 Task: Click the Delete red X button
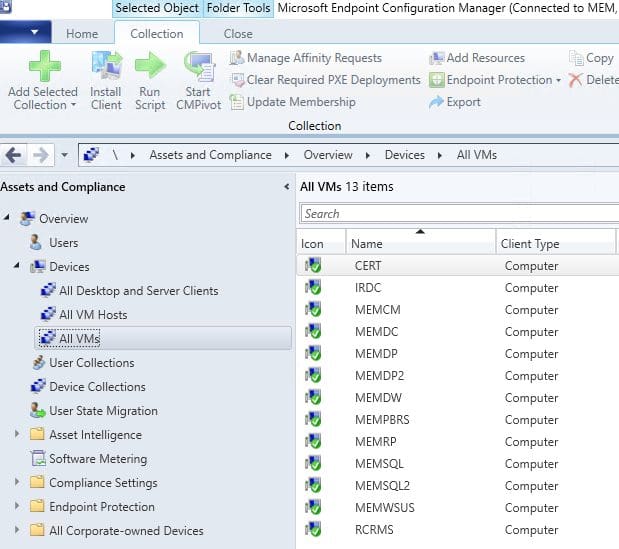tap(593, 80)
